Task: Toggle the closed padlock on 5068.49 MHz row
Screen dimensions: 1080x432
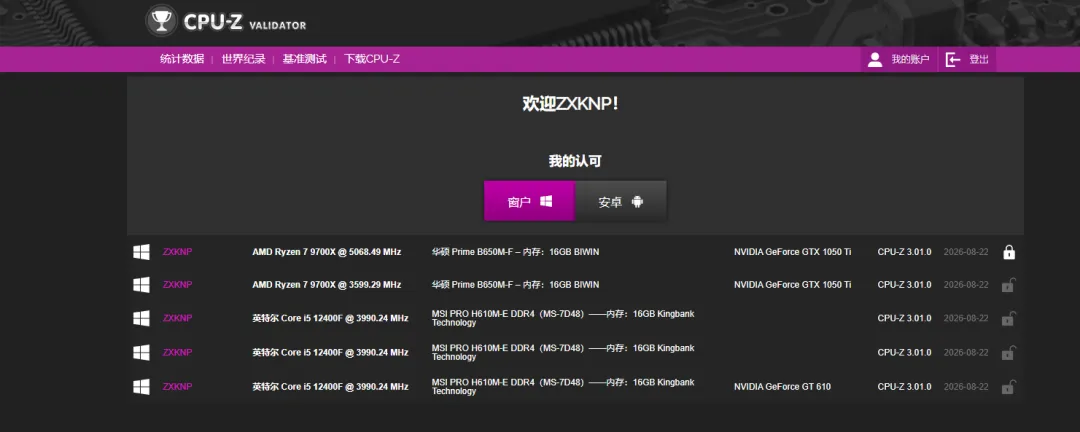Action: (1009, 252)
